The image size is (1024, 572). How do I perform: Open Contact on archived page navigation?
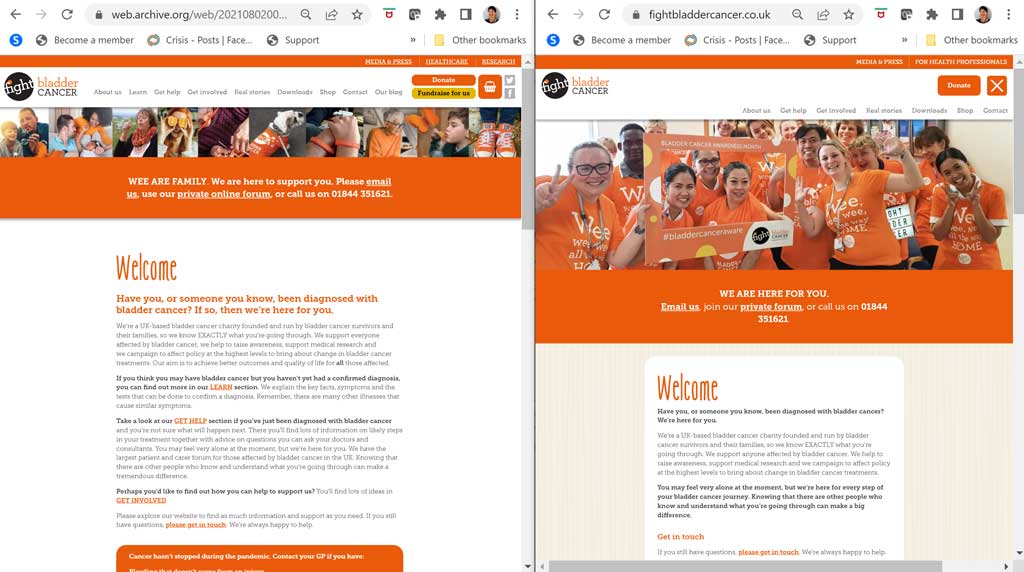pyautogui.click(x=355, y=92)
